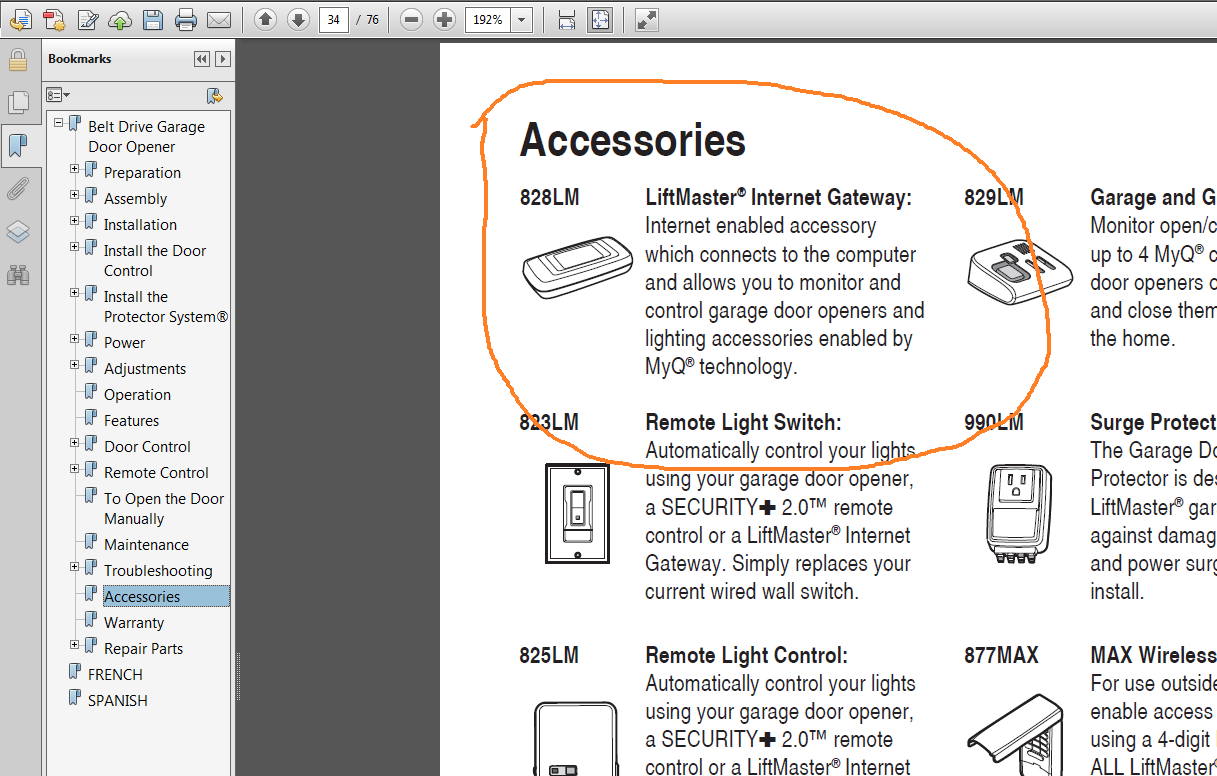The height and width of the screenshot is (776, 1217).
Task: Select the Belt Drive Garage Door Opener bookmark
Action: [146, 137]
